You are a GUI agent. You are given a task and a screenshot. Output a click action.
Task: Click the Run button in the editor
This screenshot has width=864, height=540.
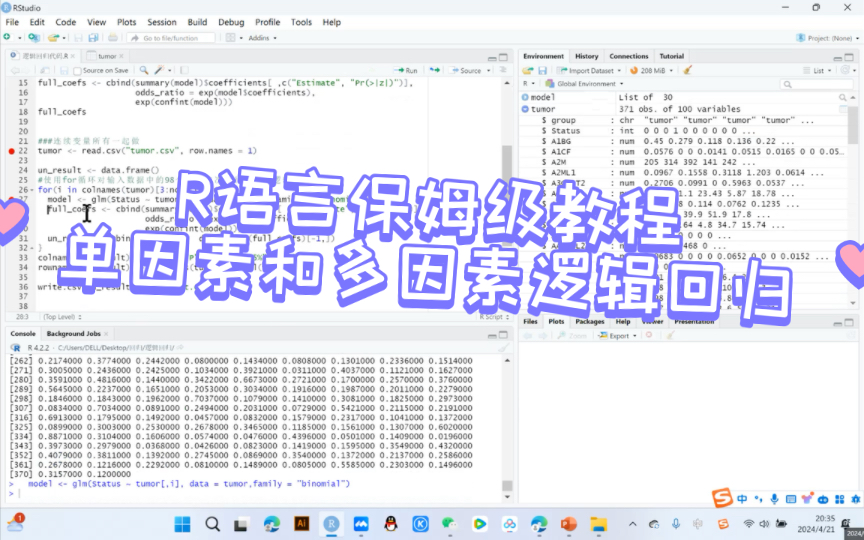[x=406, y=71]
